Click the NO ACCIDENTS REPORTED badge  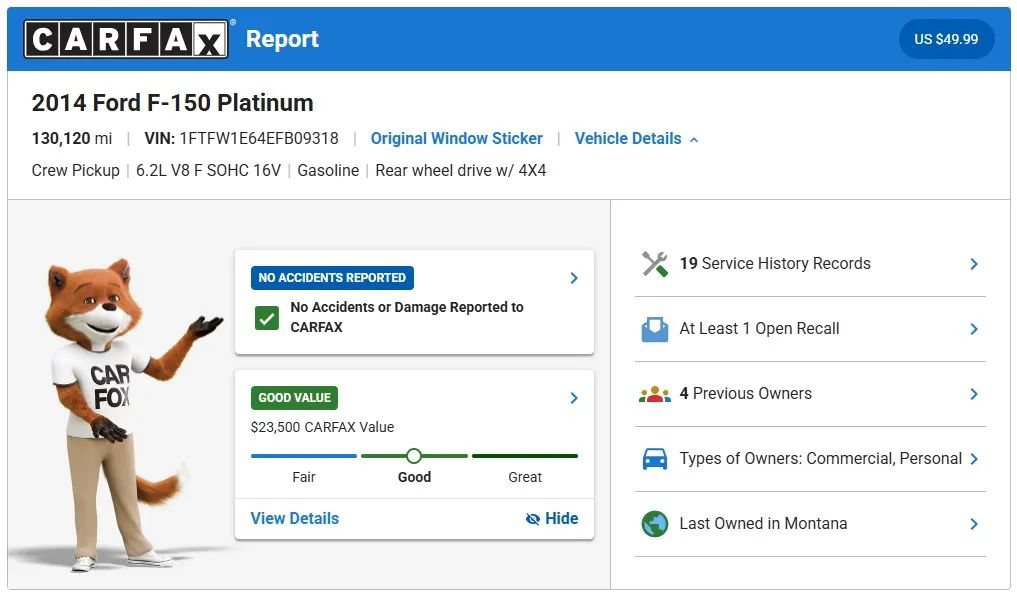click(x=332, y=278)
